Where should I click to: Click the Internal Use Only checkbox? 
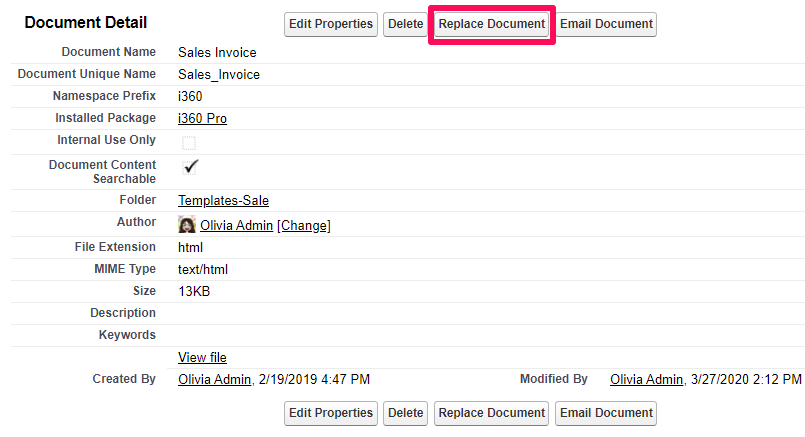point(189,143)
